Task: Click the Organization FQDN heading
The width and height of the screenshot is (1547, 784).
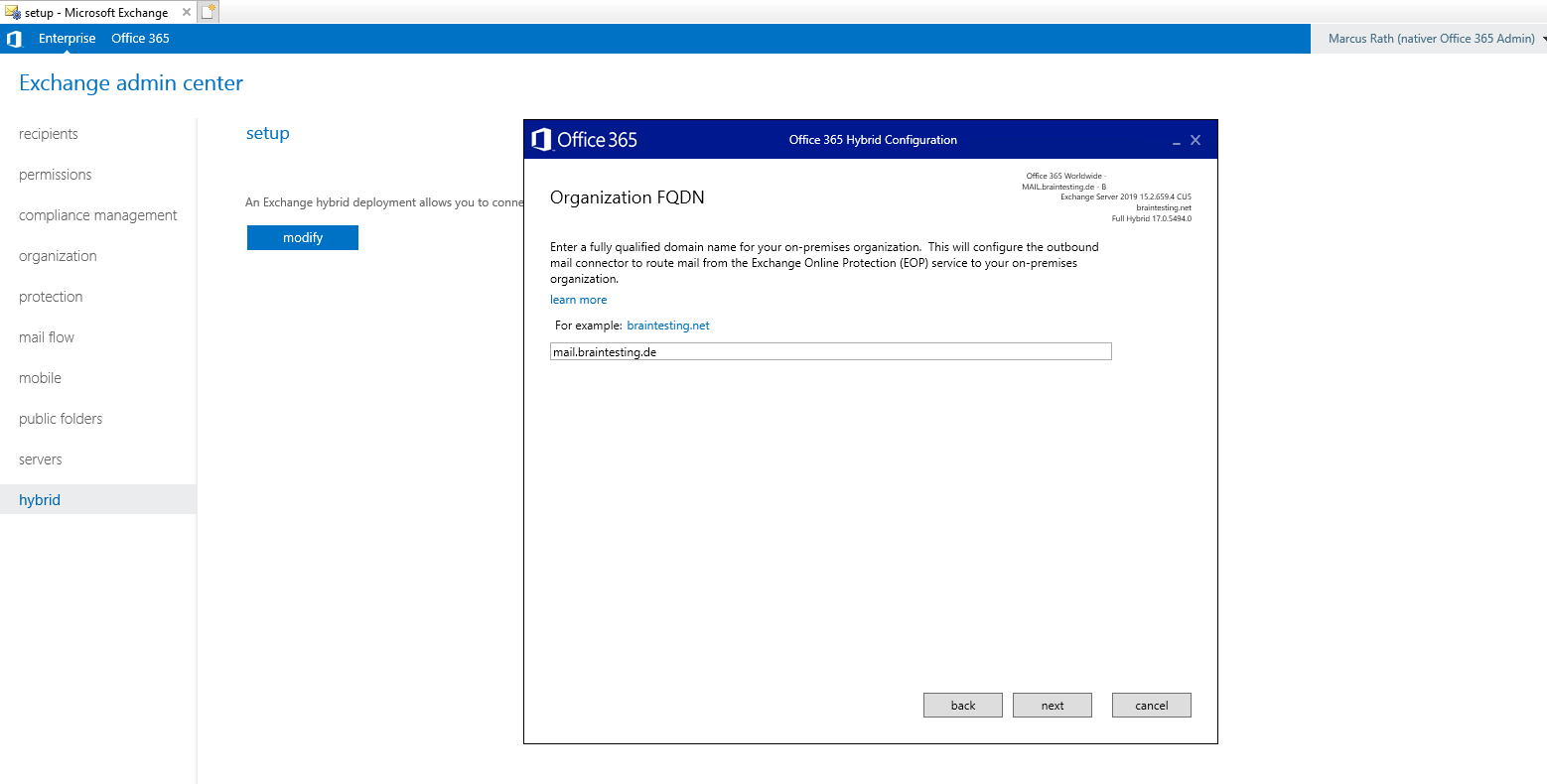Action: point(628,197)
